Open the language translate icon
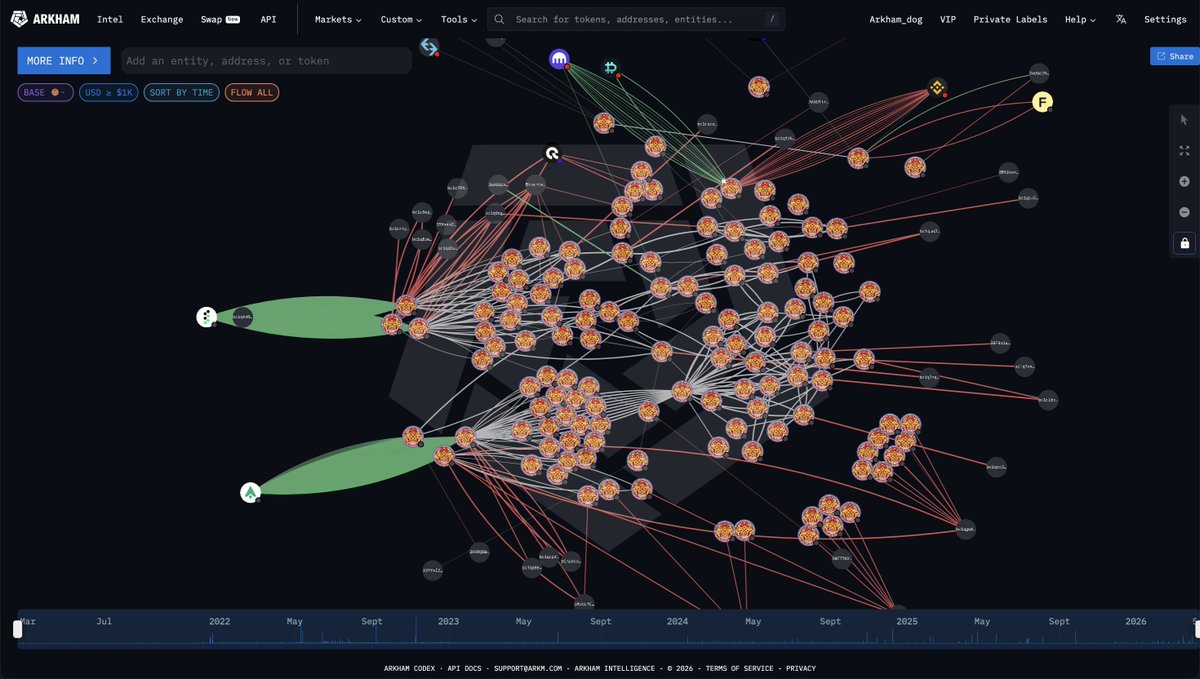The width and height of the screenshot is (1200, 679). pyautogui.click(x=1121, y=19)
